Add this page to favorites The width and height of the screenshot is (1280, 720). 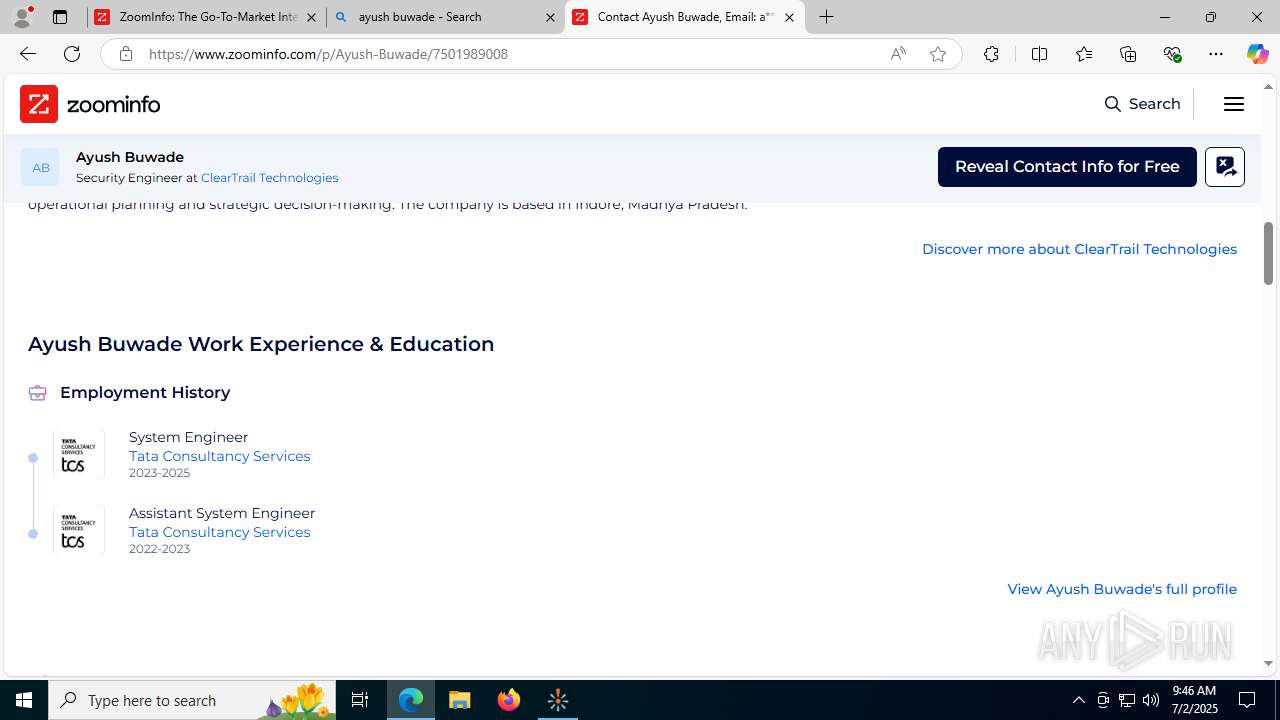point(938,54)
